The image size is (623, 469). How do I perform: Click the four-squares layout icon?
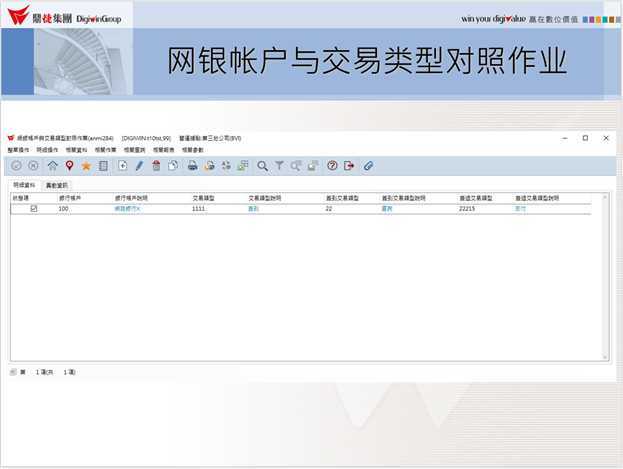pos(226,166)
